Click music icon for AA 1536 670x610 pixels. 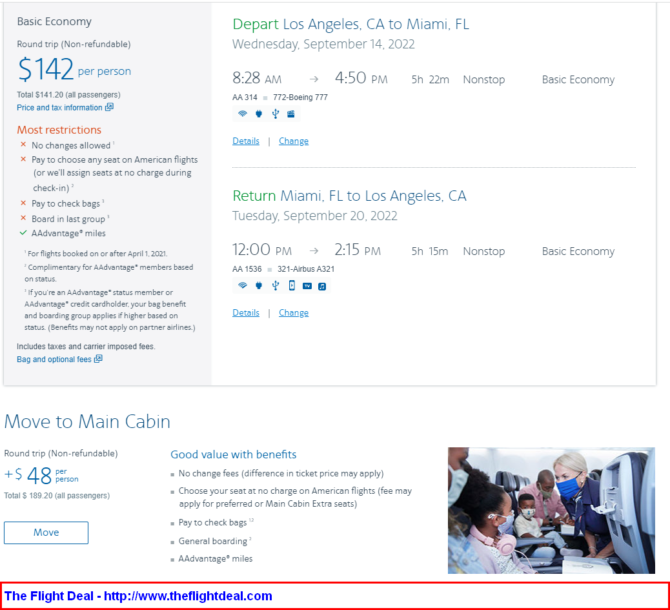pos(322,286)
